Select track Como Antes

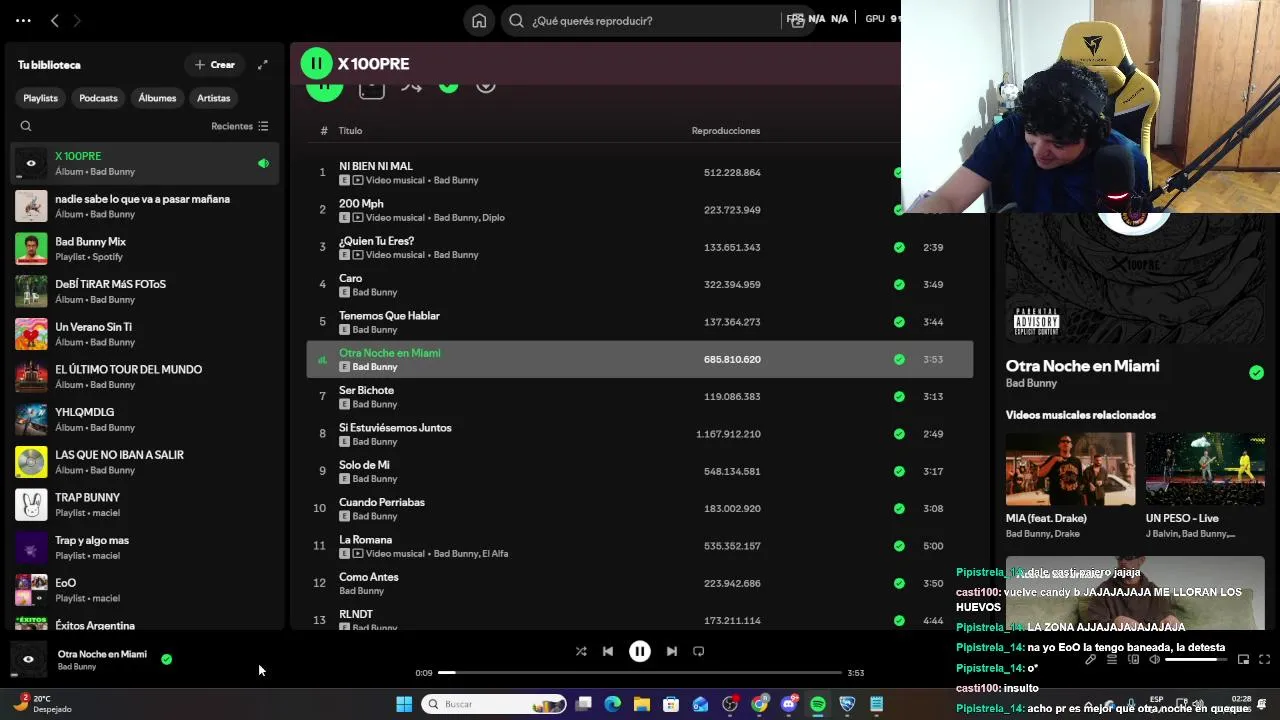click(639, 583)
